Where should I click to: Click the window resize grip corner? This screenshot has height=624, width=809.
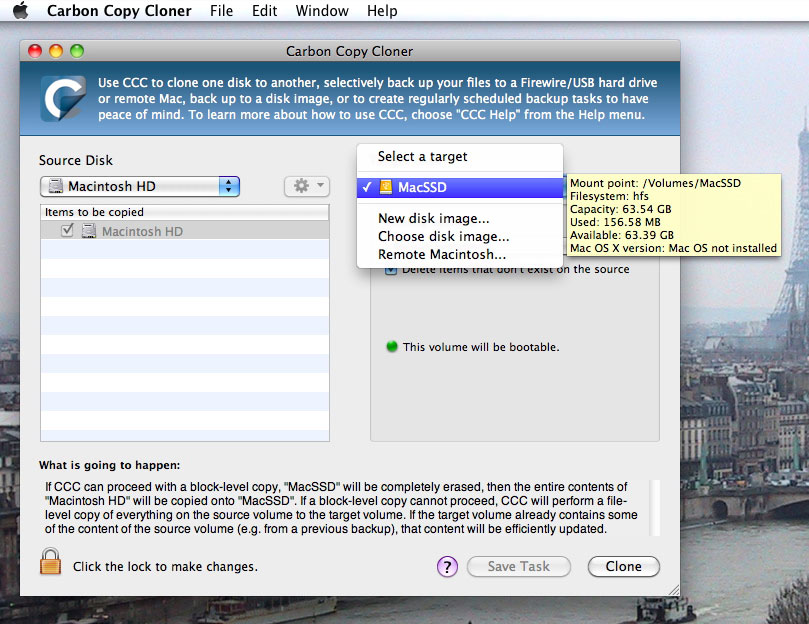673,590
